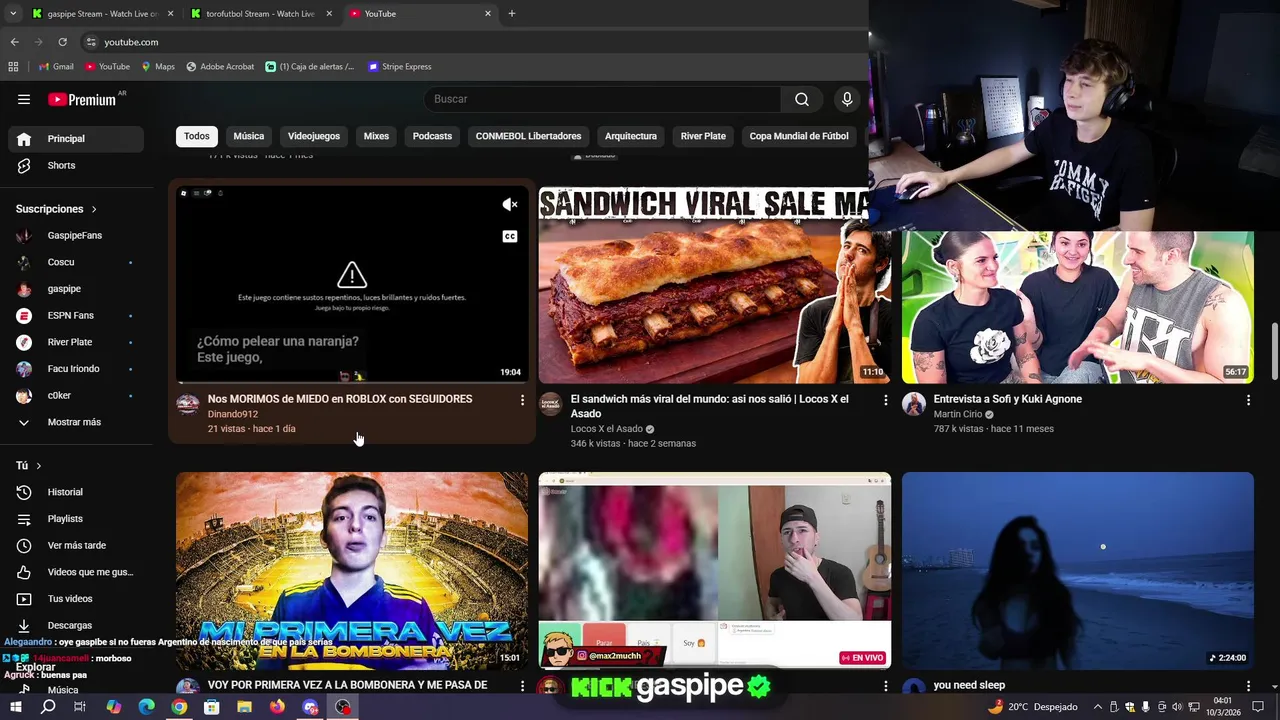The width and height of the screenshot is (1280, 720).
Task: Open the Historial page
Action: (x=76, y=492)
